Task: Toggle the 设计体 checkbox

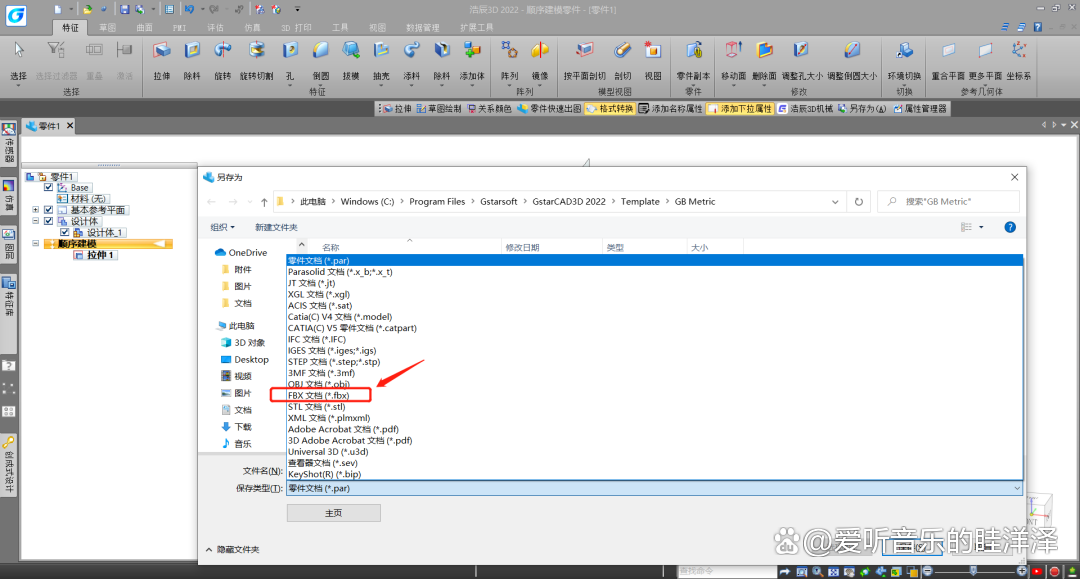Action: coord(48,221)
